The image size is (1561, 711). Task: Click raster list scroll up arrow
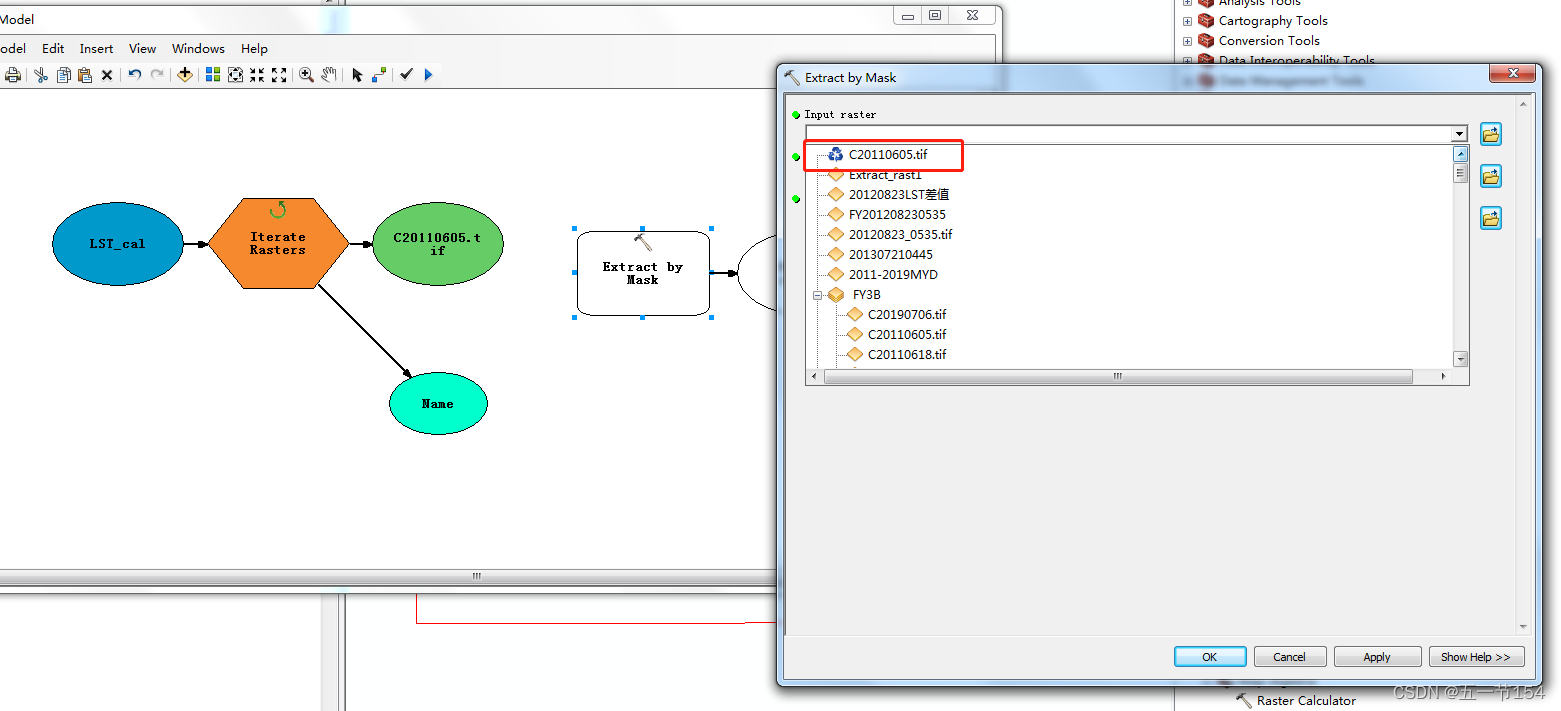click(x=1460, y=154)
